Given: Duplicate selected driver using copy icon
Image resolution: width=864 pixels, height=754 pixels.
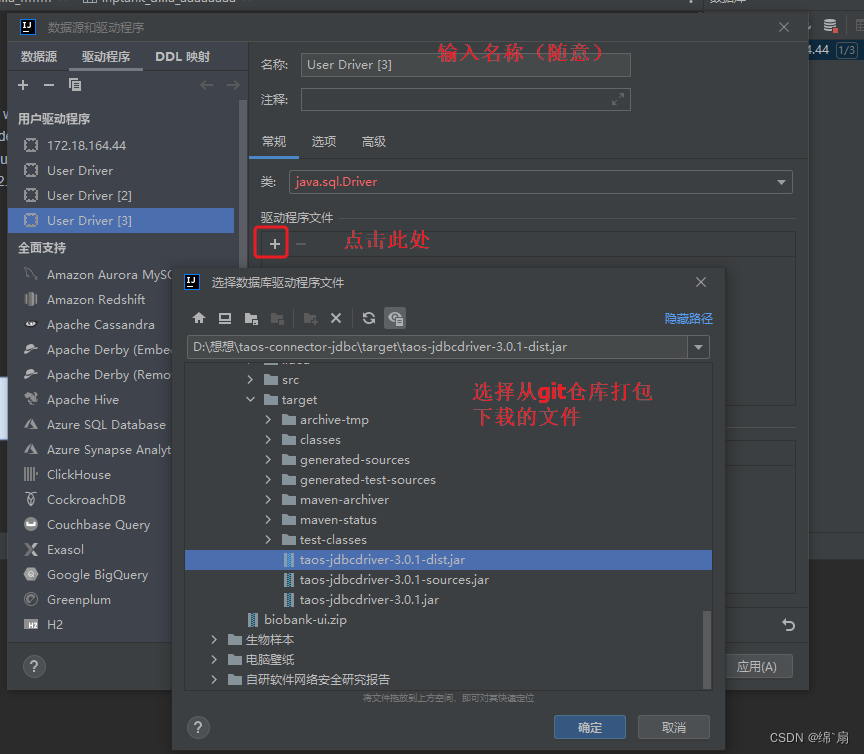Looking at the screenshot, I should (74, 85).
